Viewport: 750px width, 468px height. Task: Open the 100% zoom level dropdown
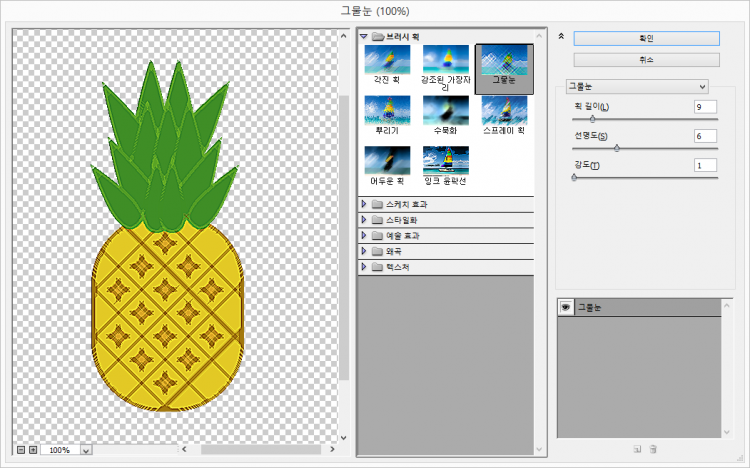tap(85, 450)
